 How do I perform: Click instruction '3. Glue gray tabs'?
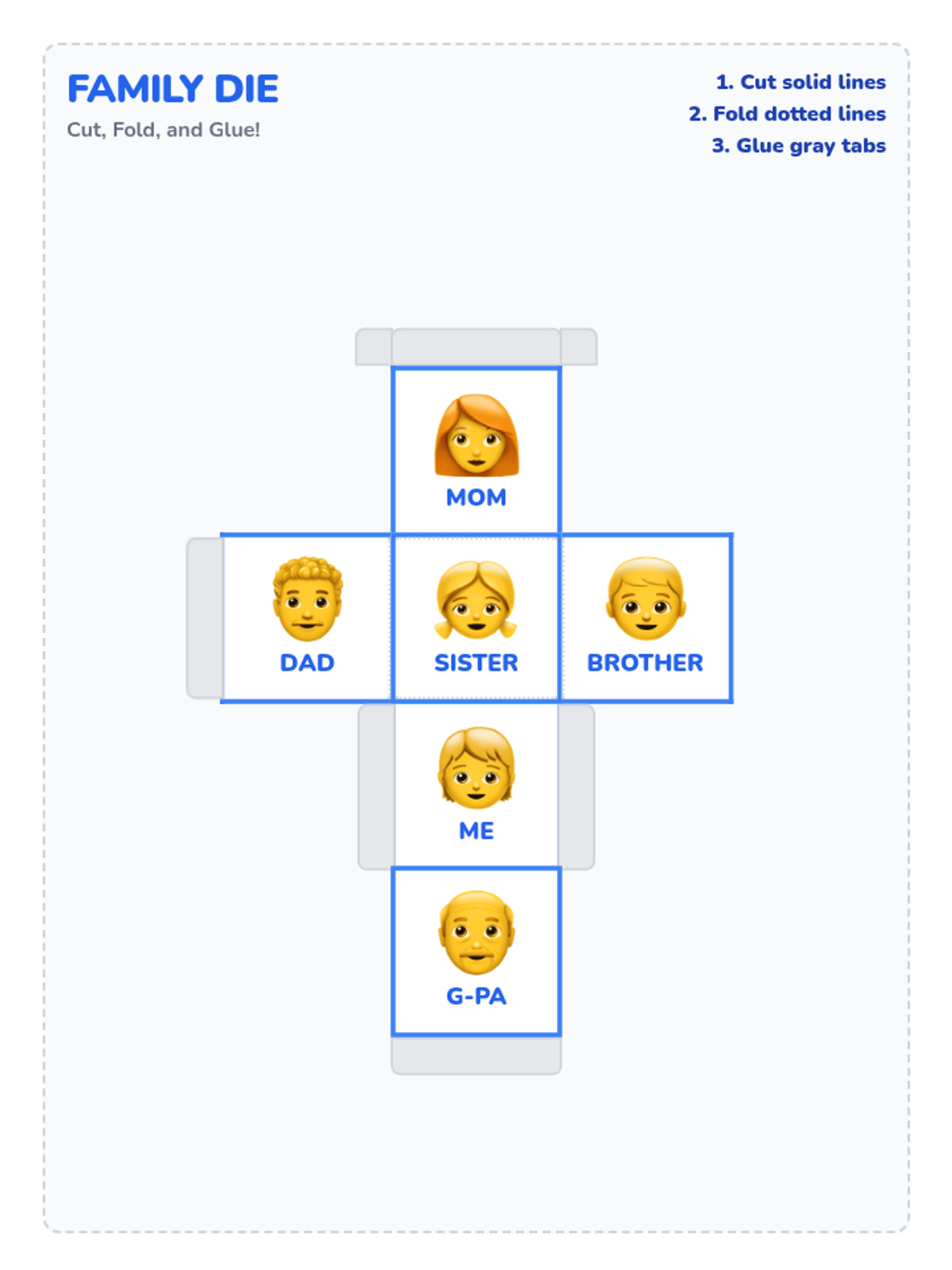pyautogui.click(x=798, y=146)
